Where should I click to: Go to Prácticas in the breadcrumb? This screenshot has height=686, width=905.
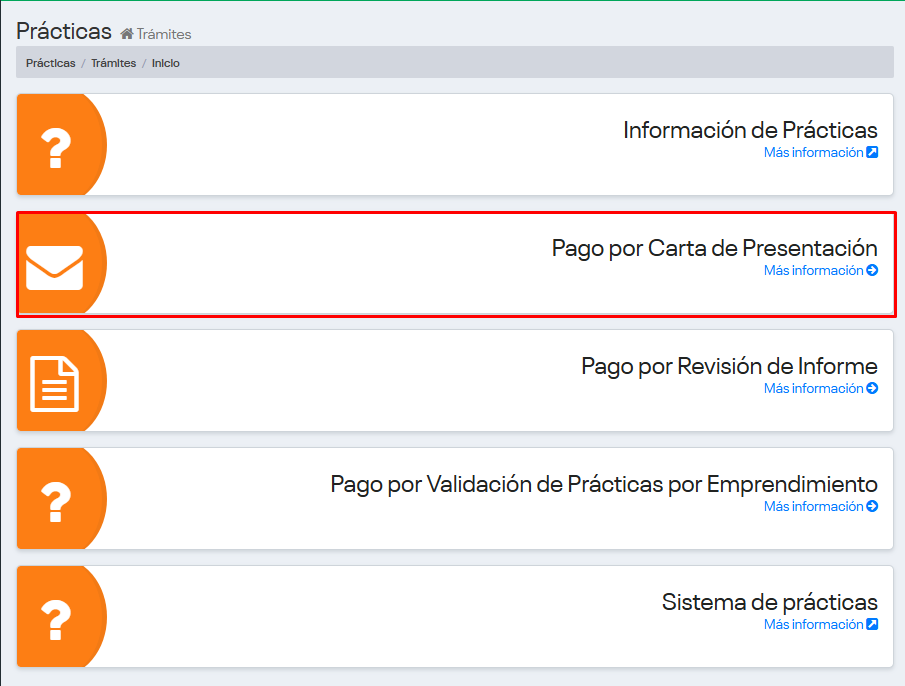50,63
